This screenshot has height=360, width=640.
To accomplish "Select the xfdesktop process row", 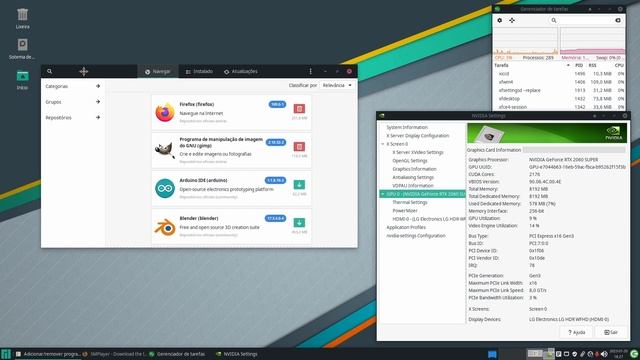I will click(559, 99).
